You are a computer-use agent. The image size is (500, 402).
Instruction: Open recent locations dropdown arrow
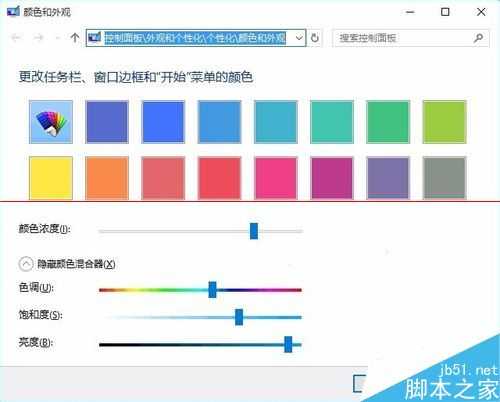coord(58,38)
